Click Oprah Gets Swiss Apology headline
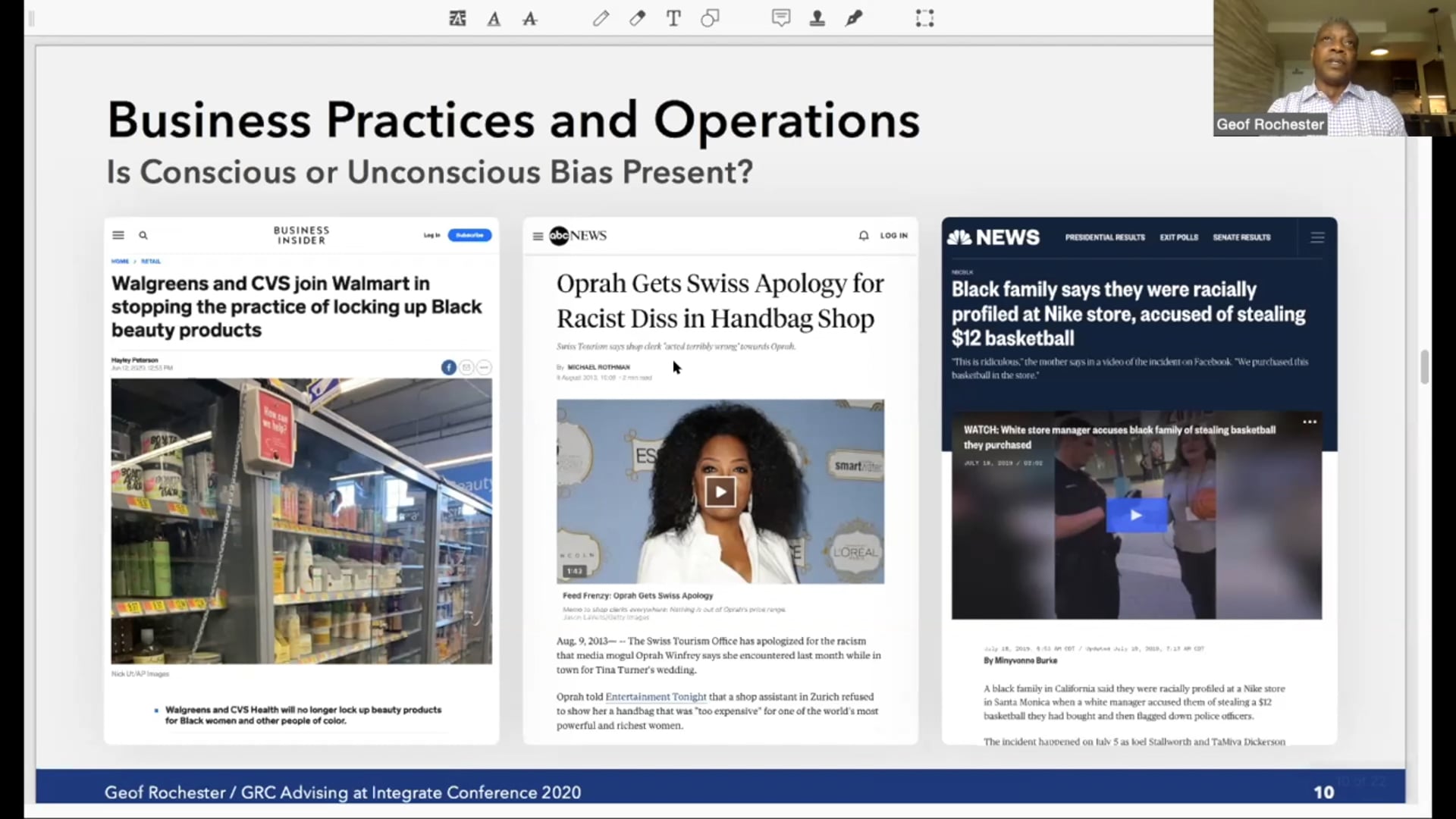Screen dimensions: 1456x819 click(x=720, y=300)
